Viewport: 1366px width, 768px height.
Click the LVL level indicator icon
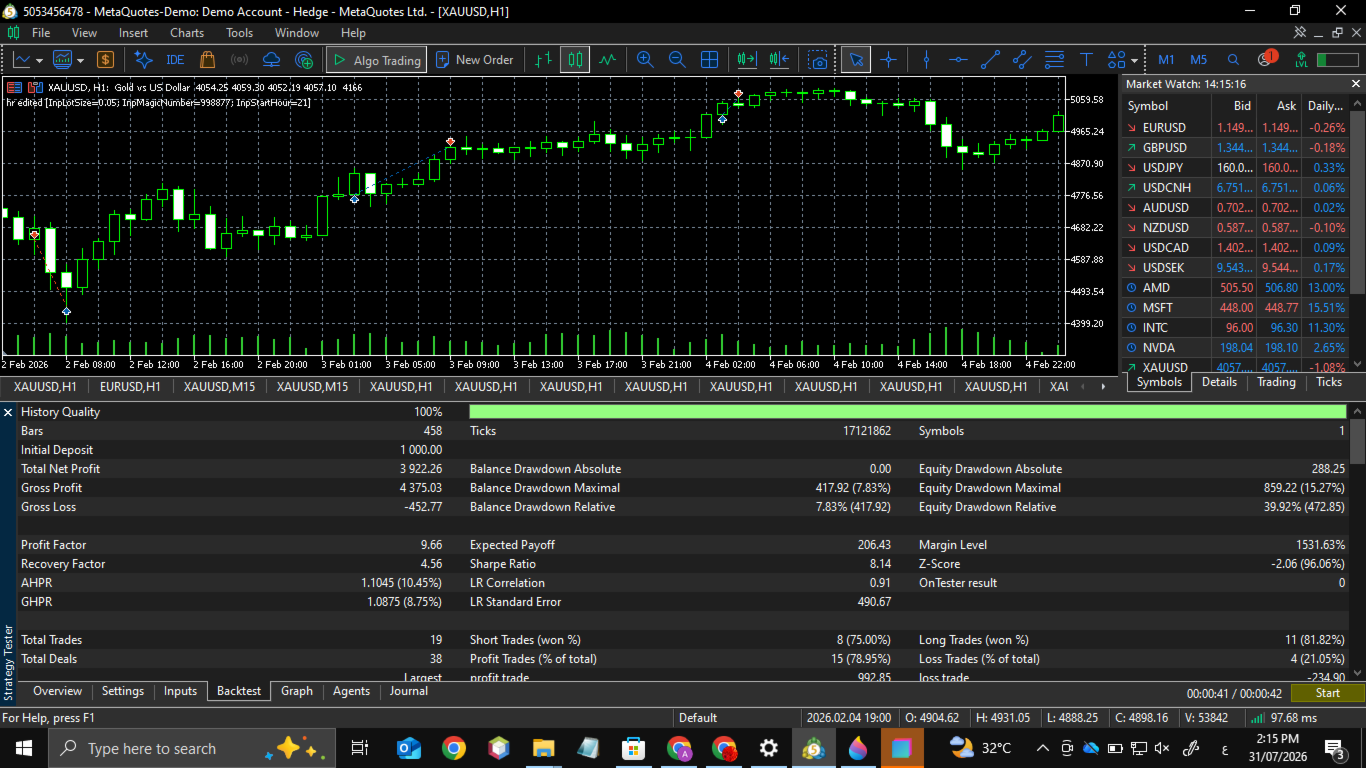click(x=1301, y=60)
